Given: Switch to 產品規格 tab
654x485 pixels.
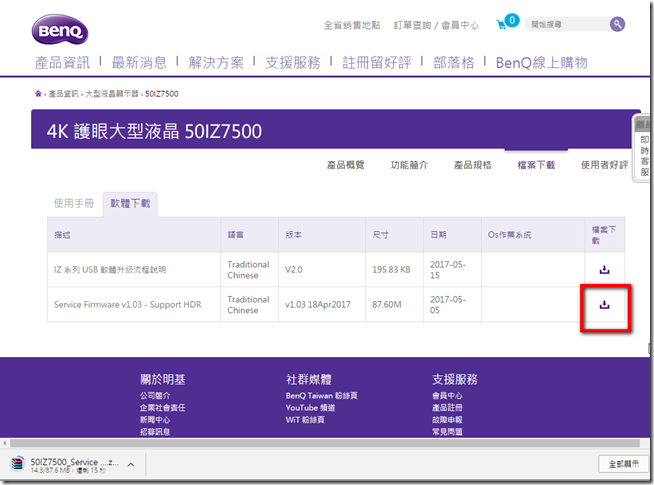Looking at the screenshot, I should [473, 165].
